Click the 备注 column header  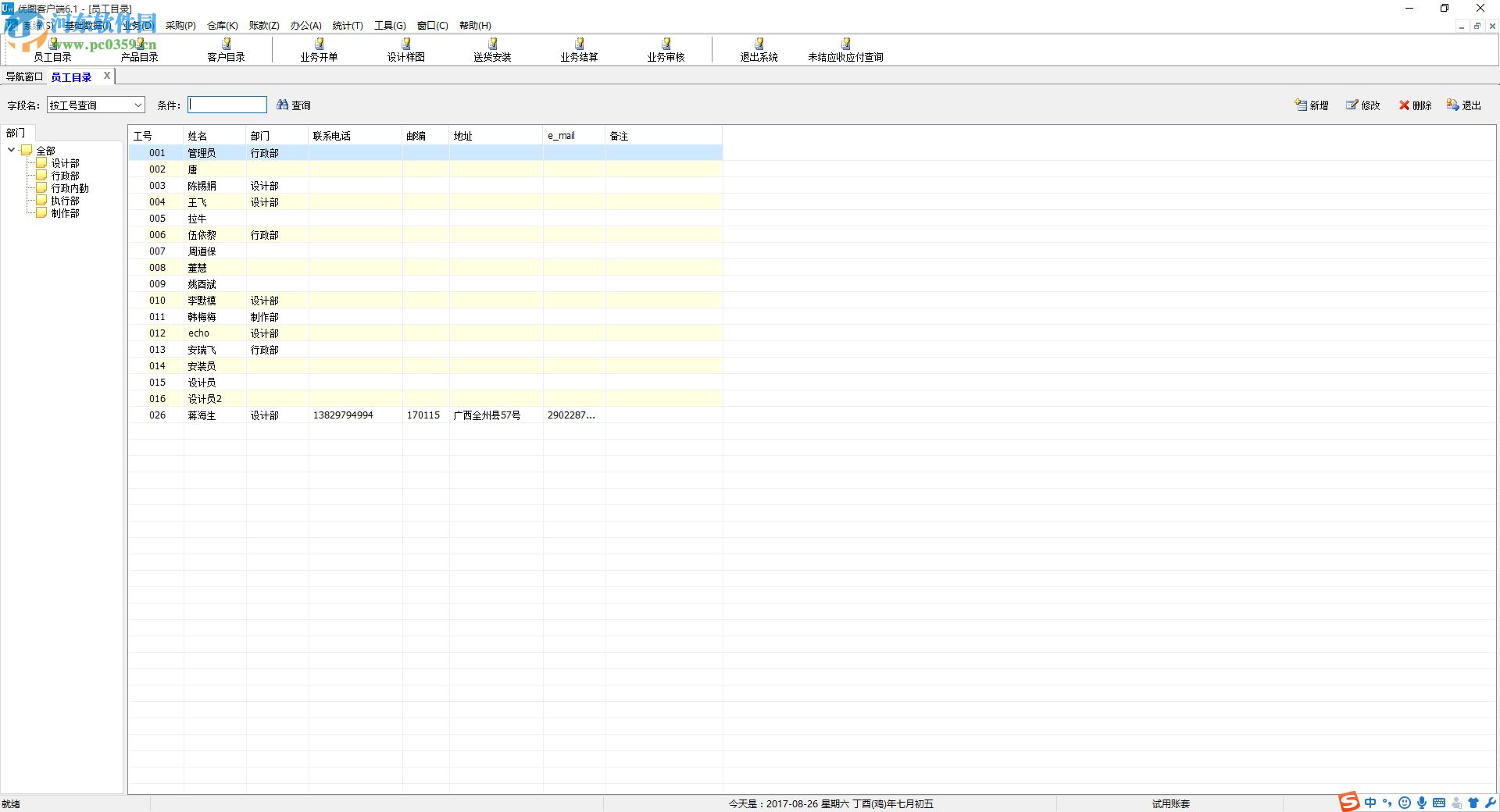664,136
